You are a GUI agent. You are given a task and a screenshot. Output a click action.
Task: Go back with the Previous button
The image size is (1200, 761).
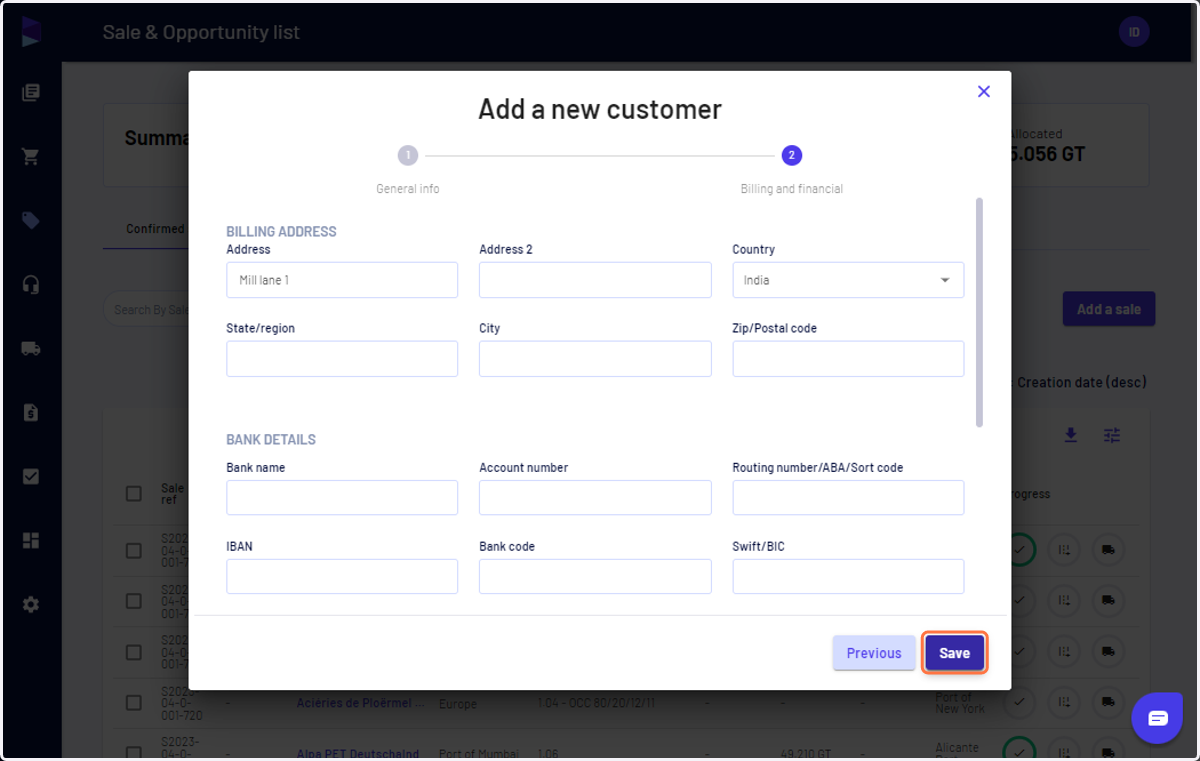coord(874,653)
